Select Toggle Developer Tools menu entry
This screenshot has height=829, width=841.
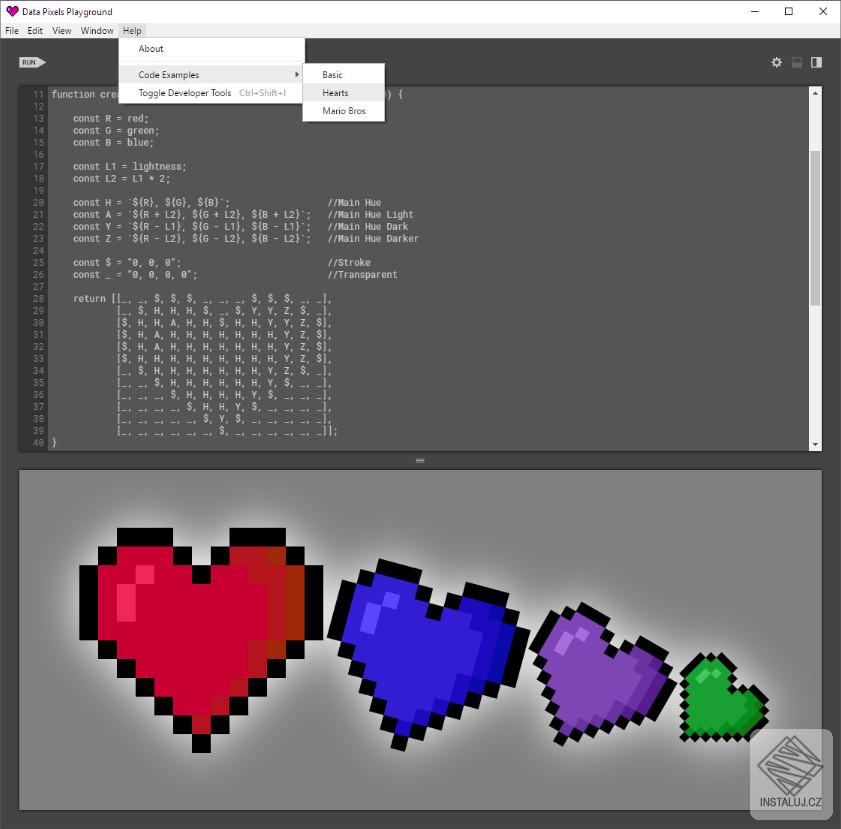(x=211, y=93)
